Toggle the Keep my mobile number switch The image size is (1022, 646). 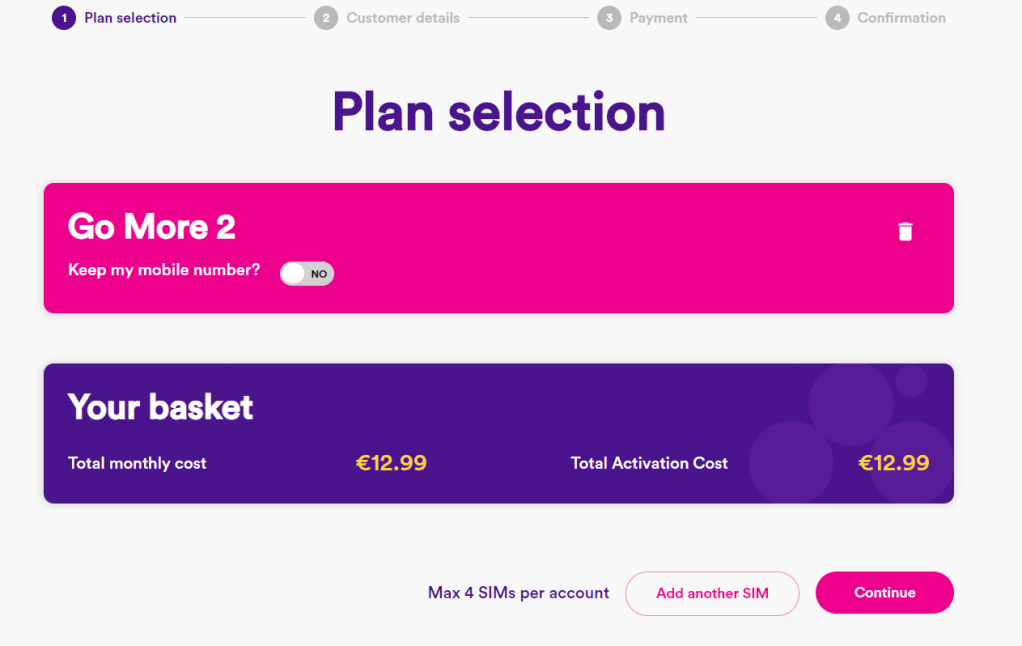click(x=307, y=273)
